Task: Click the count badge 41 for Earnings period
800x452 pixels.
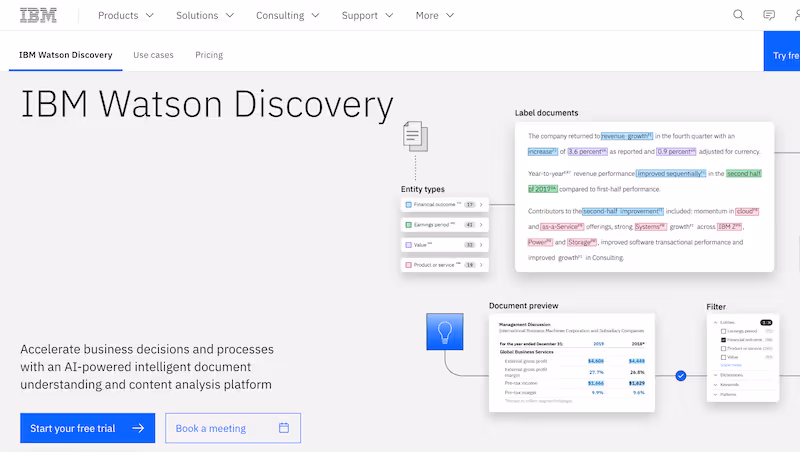Action: 469,224
